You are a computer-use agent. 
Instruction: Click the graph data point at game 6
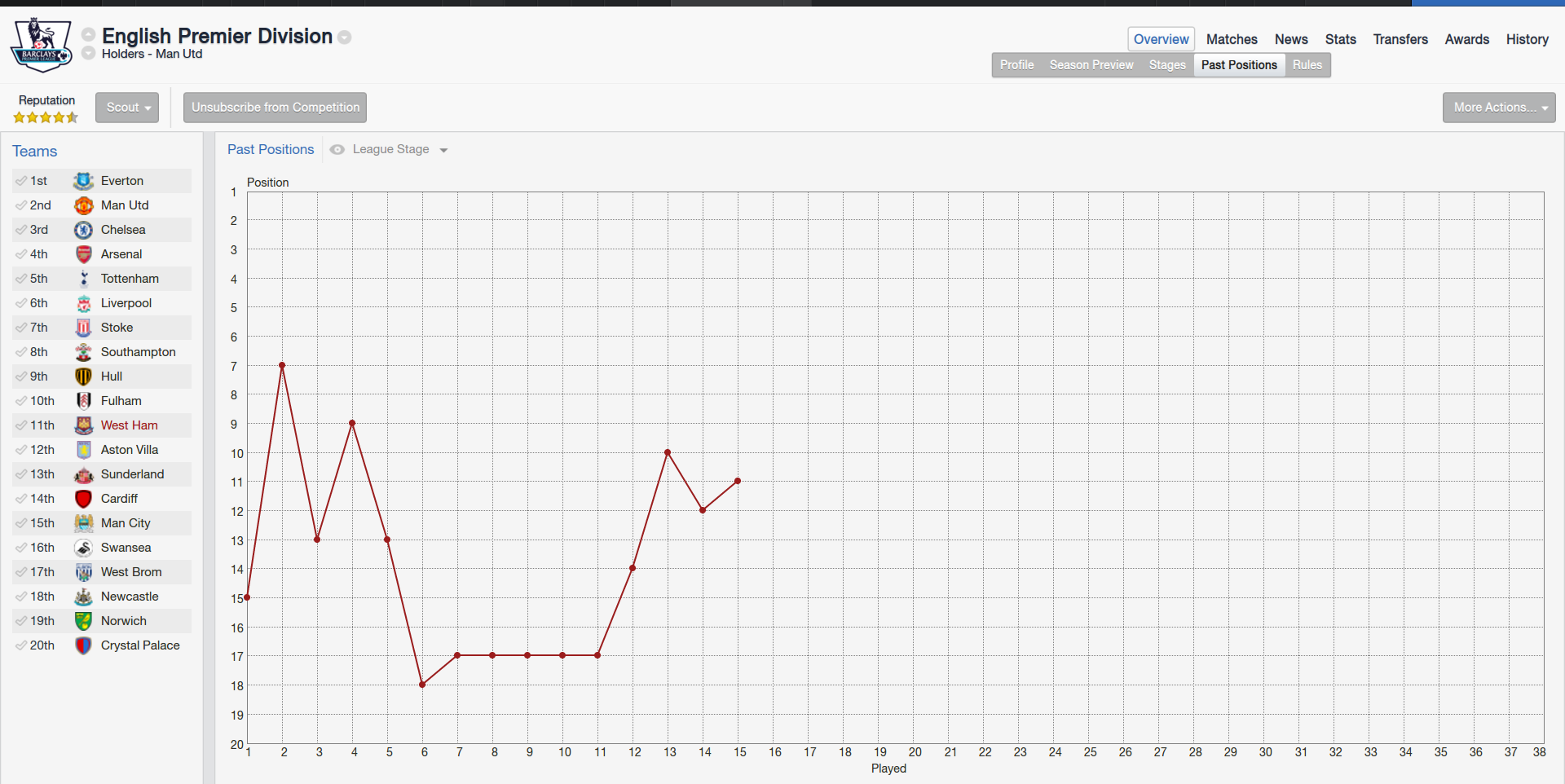coord(422,685)
